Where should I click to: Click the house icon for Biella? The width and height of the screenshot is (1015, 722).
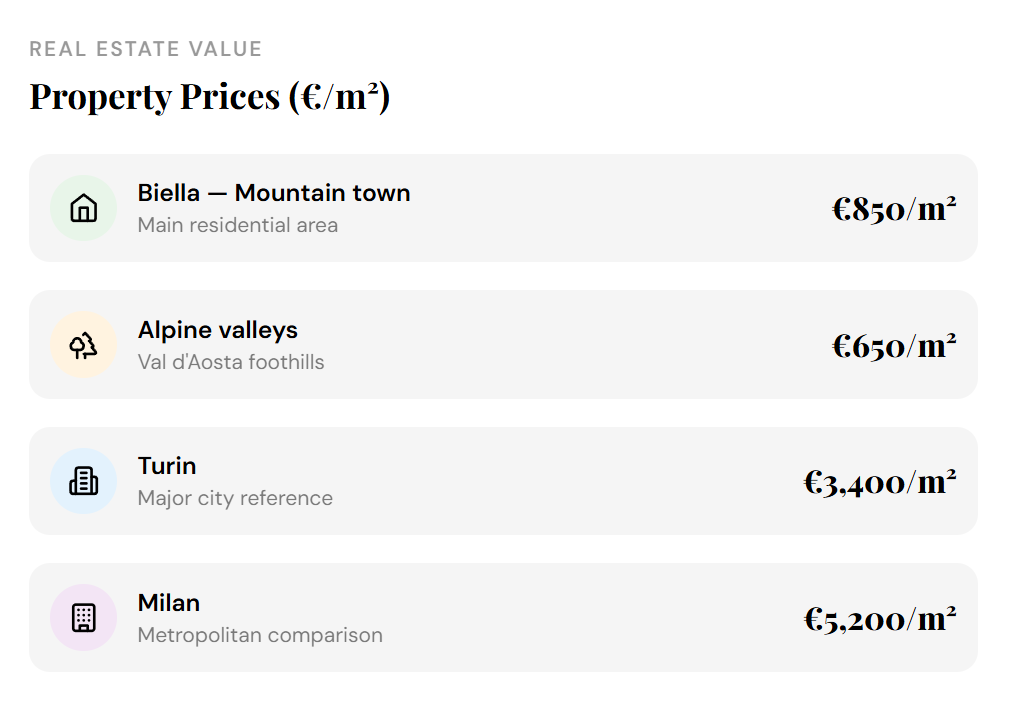click(x=84, y=208)
